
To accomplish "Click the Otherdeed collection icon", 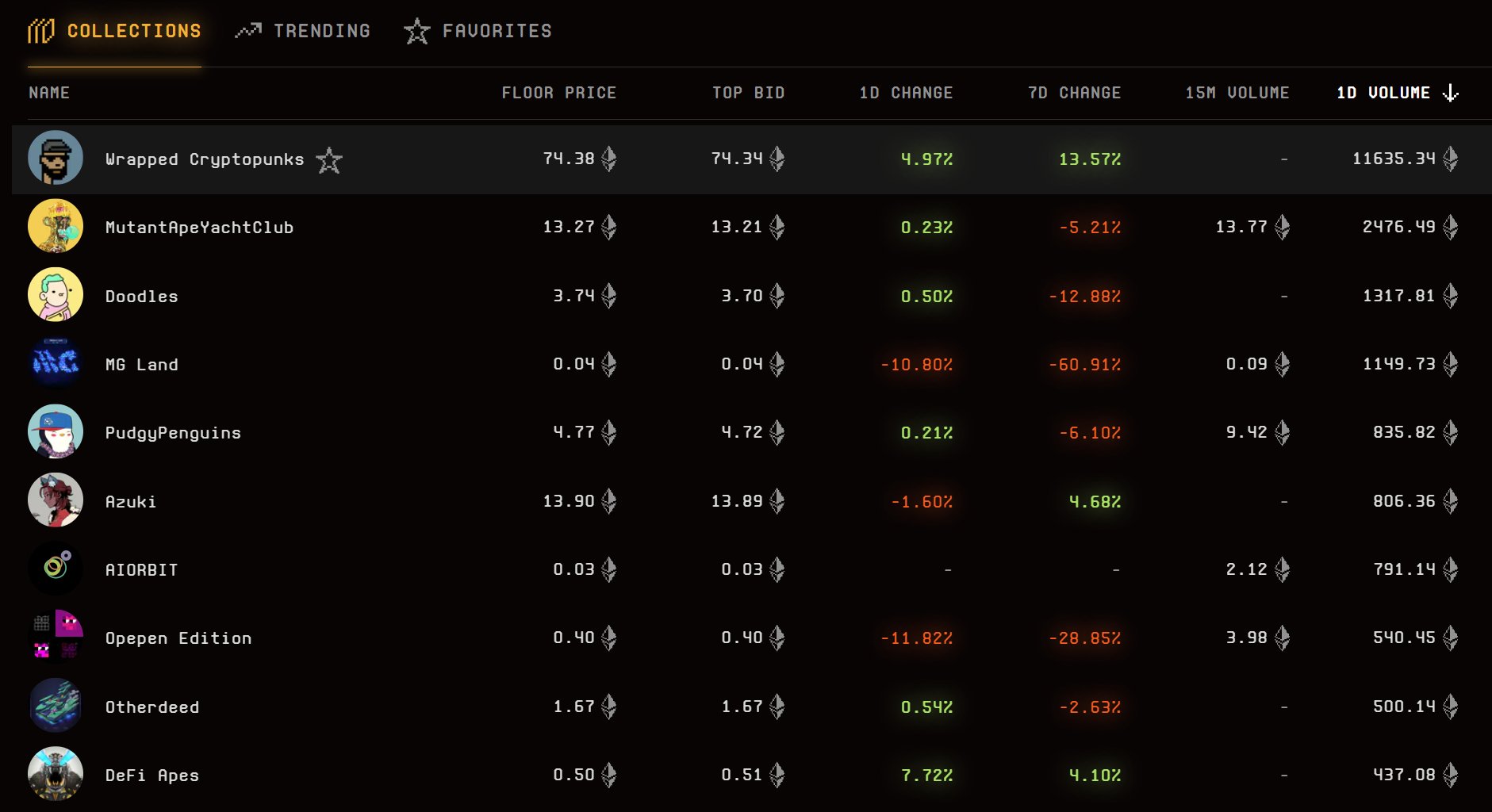I will [x=56, y=706].
